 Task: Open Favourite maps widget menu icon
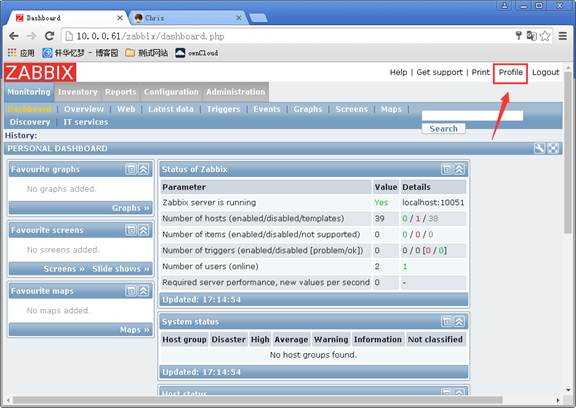(131, 291)
